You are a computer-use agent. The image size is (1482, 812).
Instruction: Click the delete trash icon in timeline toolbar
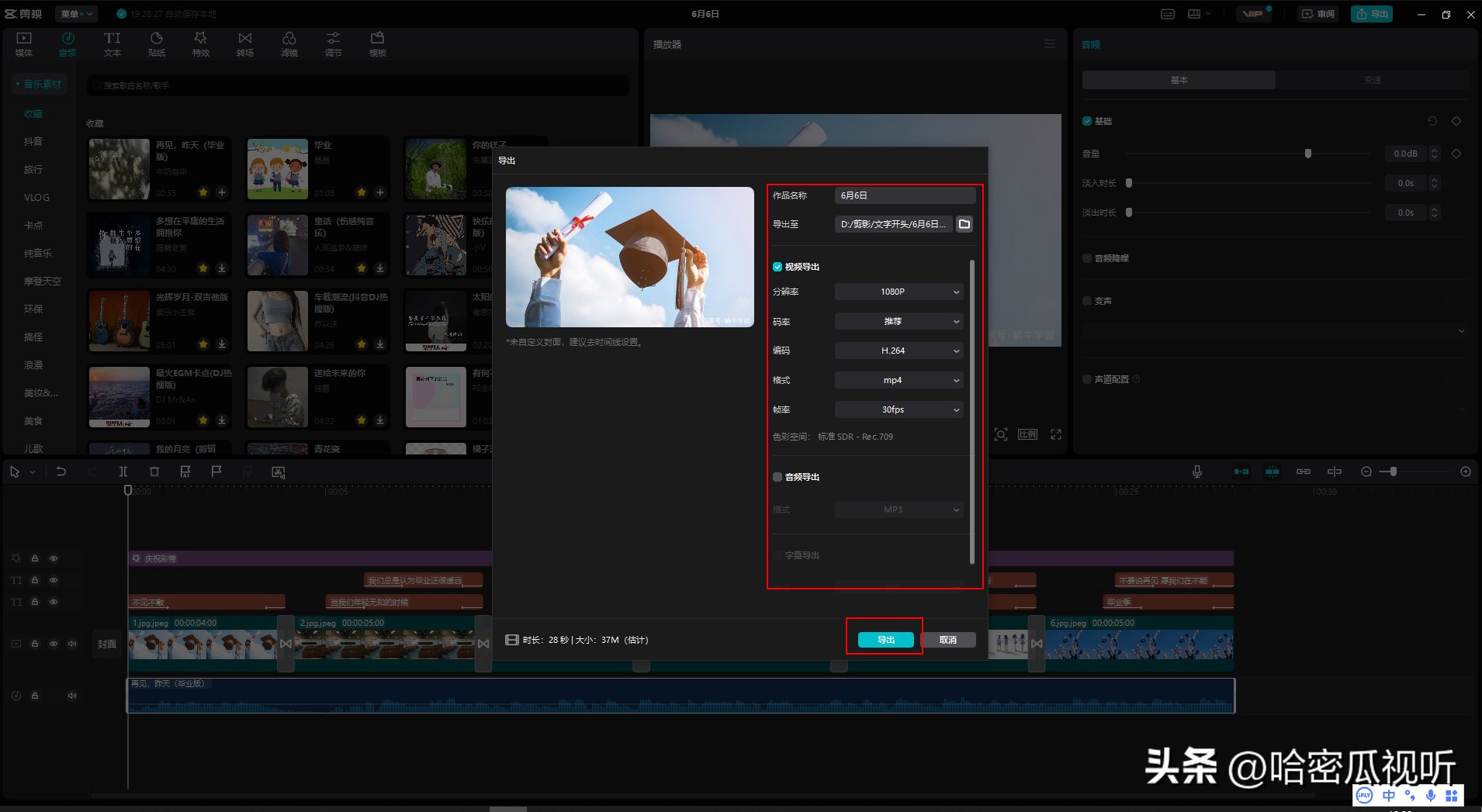tap(154, 472)
